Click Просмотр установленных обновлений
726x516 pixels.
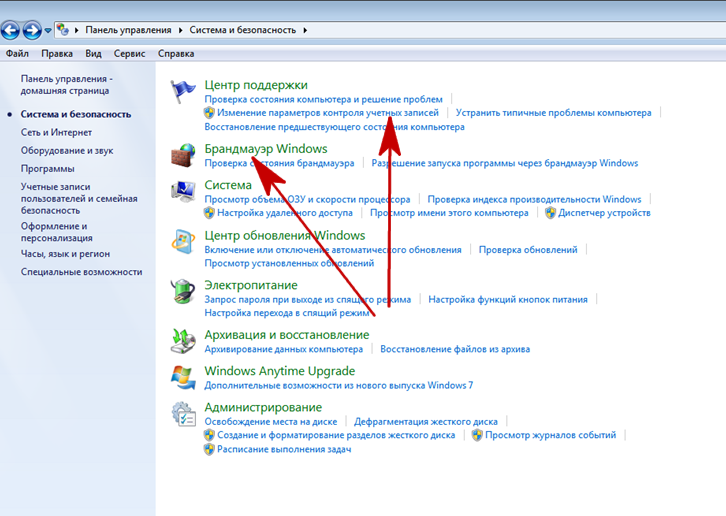point(289,263)
